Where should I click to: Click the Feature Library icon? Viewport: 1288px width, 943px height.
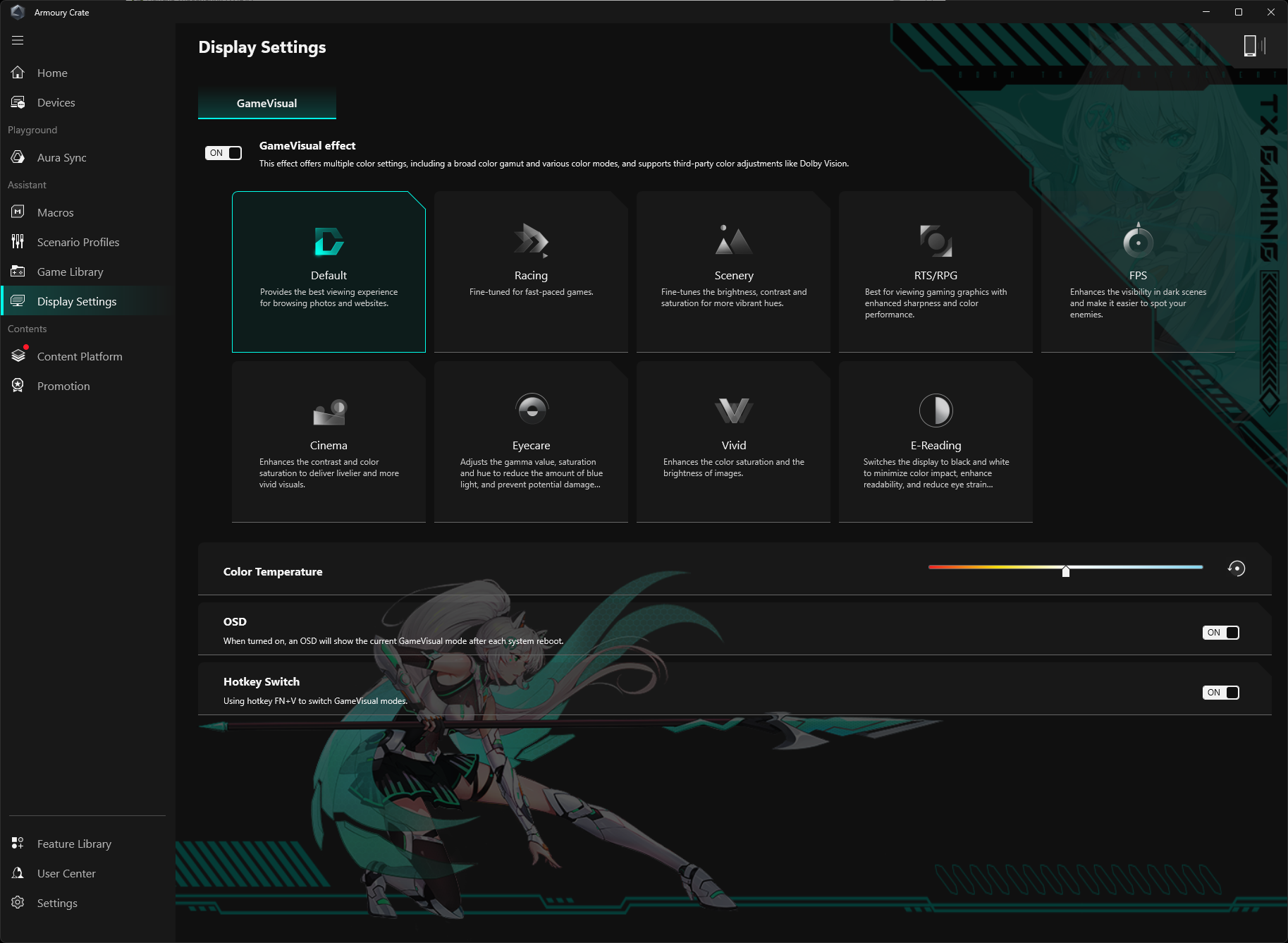pyautogui.click(x=18, y=844)
